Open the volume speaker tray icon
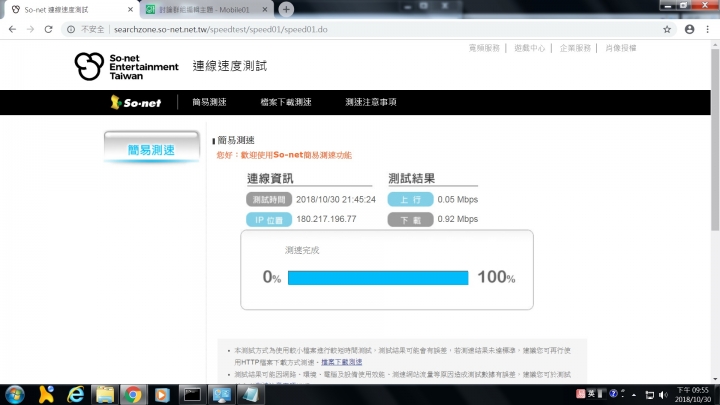Viewport: 720px width, 405px height. click(663, 395)
